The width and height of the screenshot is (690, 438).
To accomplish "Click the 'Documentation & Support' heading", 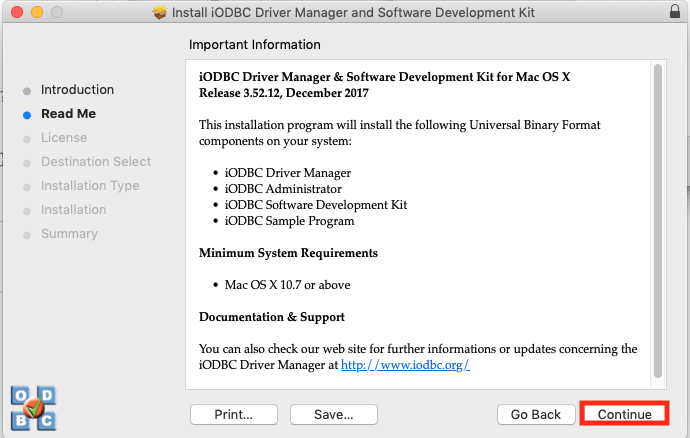I will tap(272, 317).
